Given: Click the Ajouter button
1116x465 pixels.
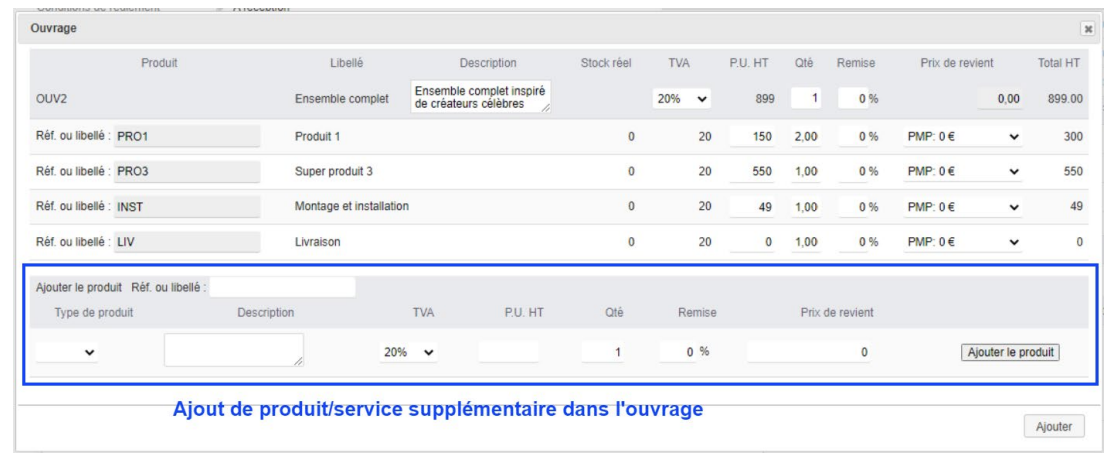Looking at the screenshot, I should pyautogui.click(x=1054, y=427).
